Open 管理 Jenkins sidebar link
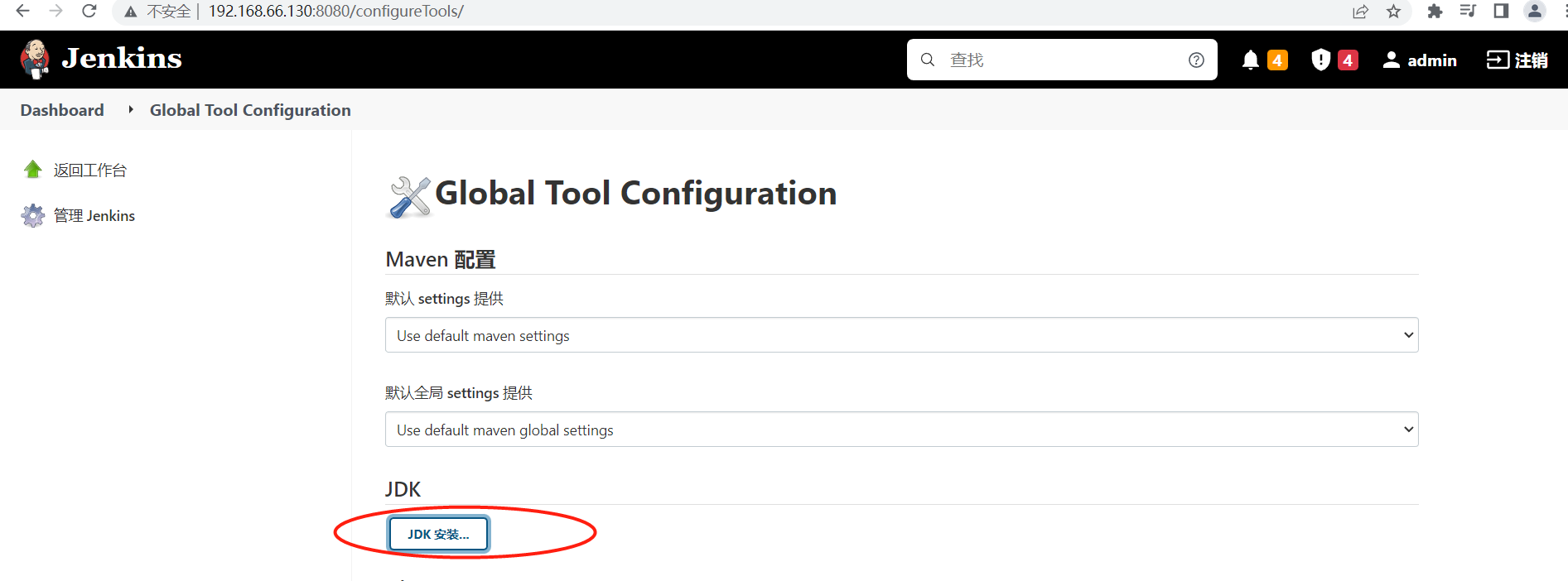This screenshot has height=581, width=1568. [94, 216]
